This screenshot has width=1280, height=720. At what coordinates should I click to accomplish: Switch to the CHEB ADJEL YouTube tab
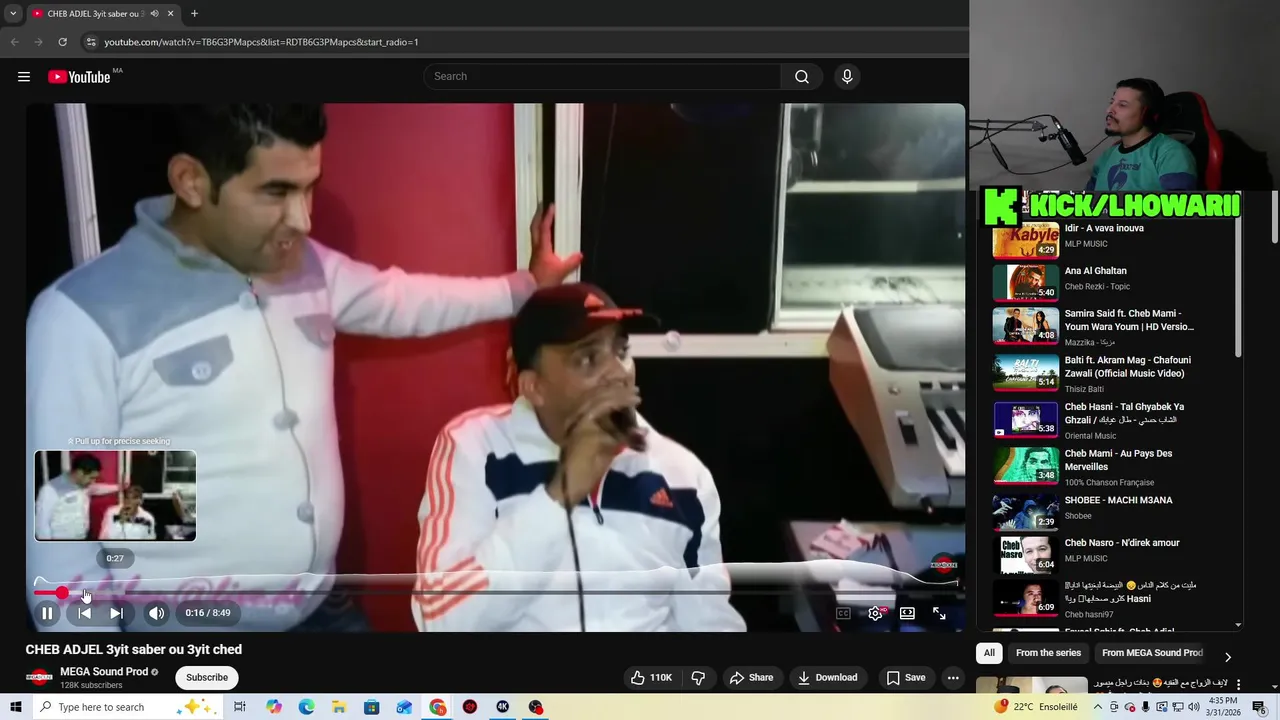(95, 14)
